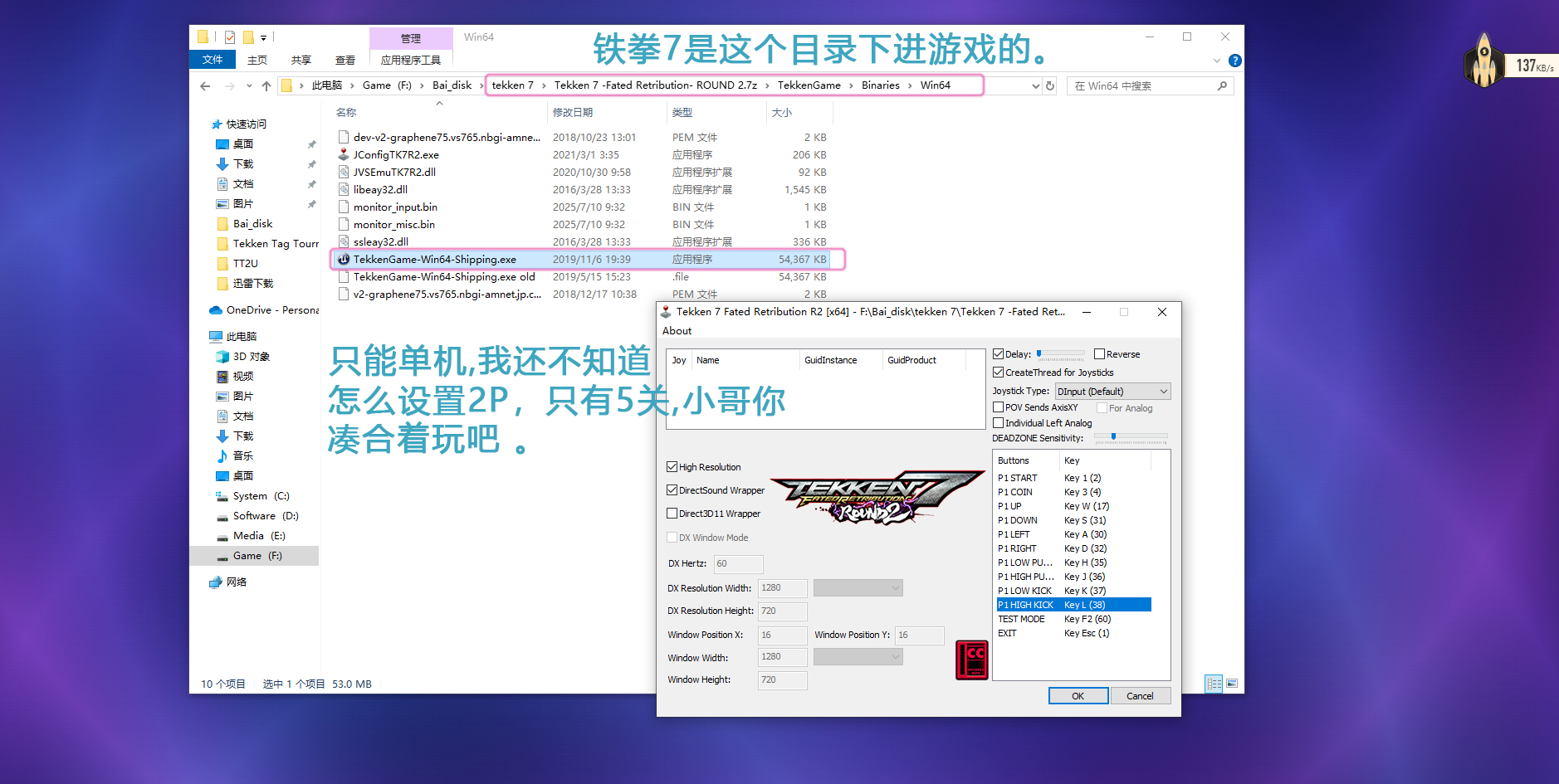The height and width of the screenshot is (784, 1559).
Task: Open the 文件 File tab
Action: pyautogui.click(x=213, y=60)
